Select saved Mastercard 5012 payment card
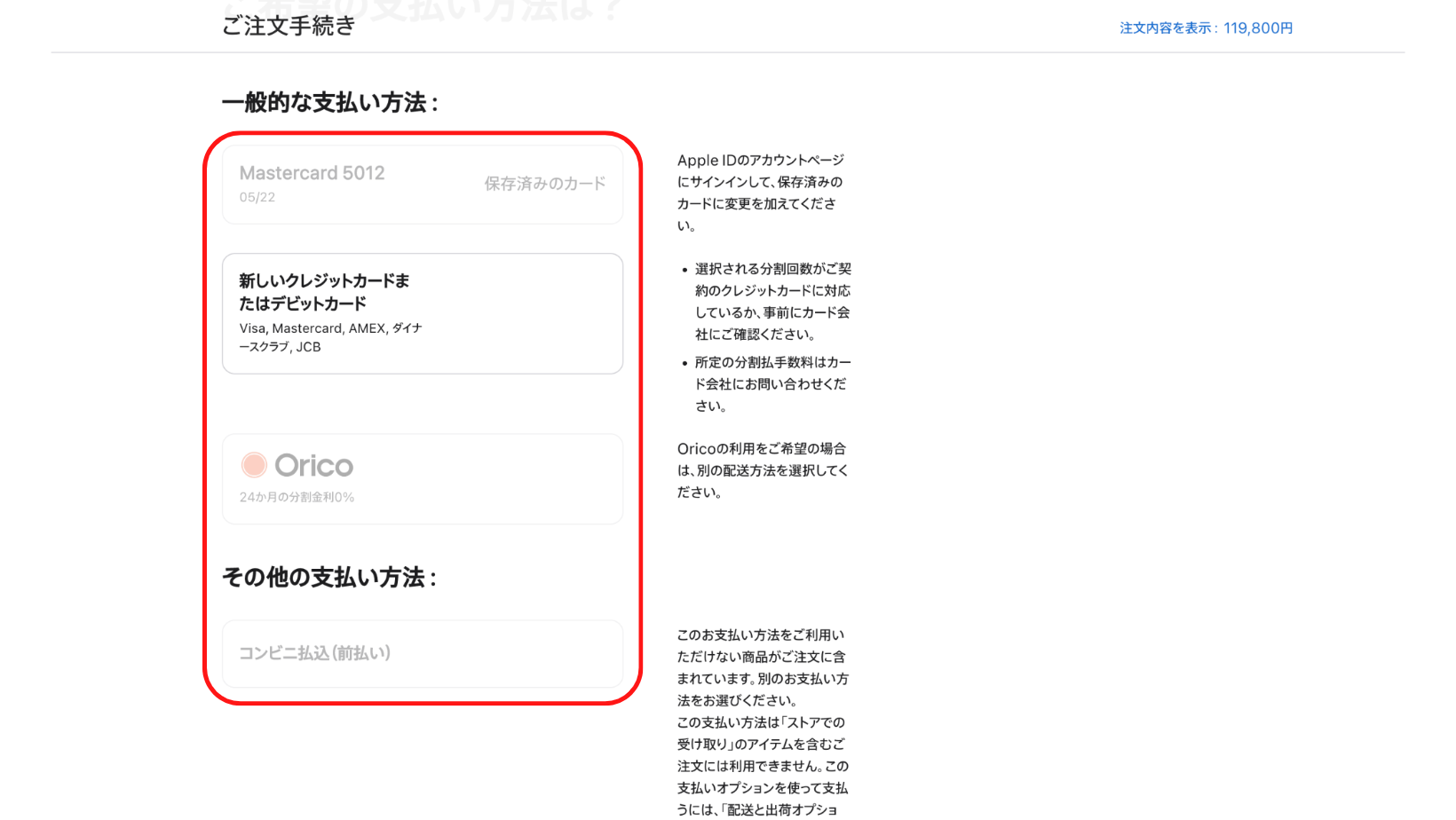Screen dimensions: 1456x820 click(x=423, y=185)
